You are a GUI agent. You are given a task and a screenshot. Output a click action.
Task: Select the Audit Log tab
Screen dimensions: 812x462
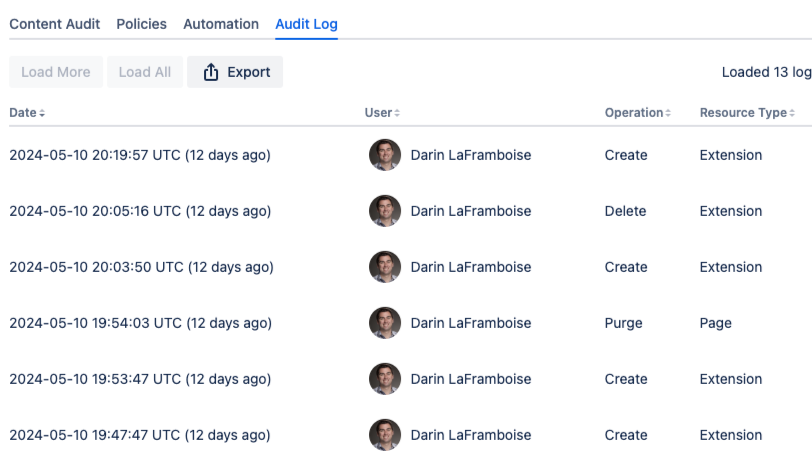tap(306, 24)
